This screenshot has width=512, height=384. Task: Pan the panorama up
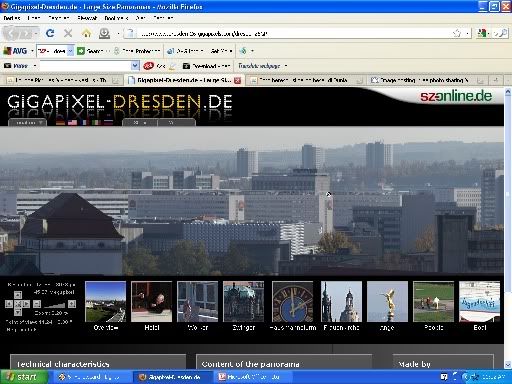pyautogui.click(x=18, y=295)
